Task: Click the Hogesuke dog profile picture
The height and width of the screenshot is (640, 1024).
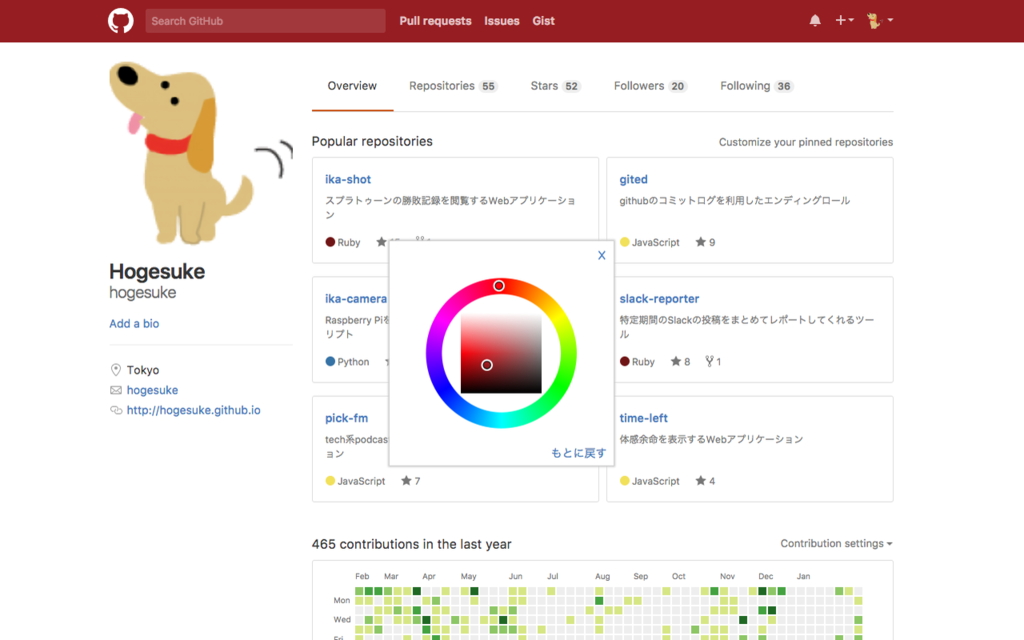Action: coord(200,153)
